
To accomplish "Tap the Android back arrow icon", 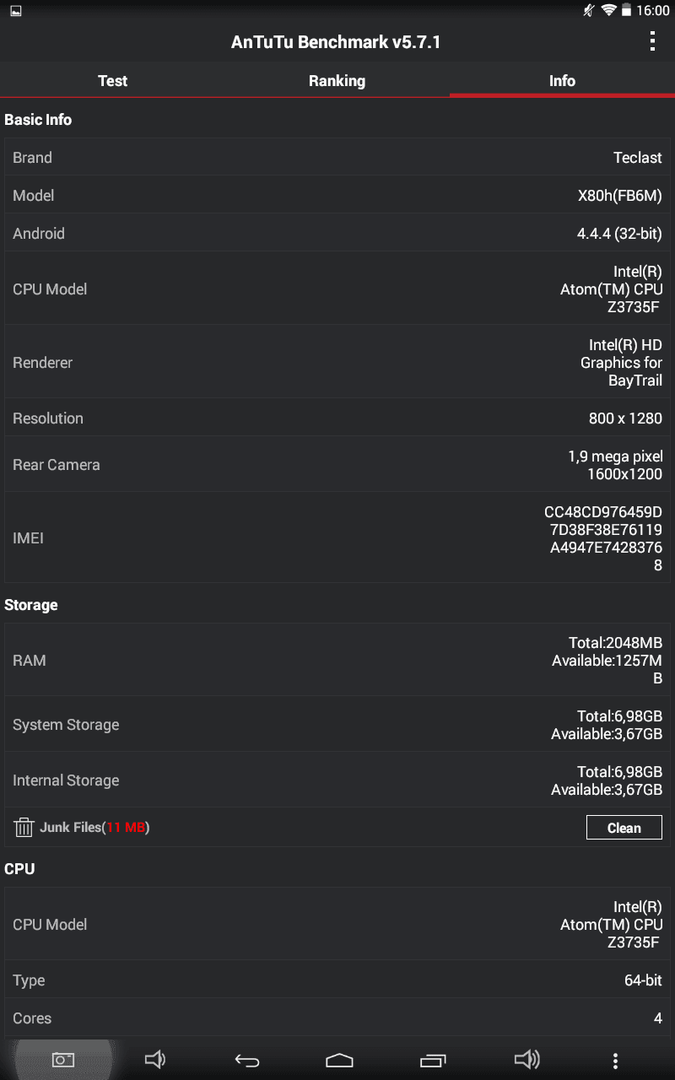I will click(x=247, y=1060).
